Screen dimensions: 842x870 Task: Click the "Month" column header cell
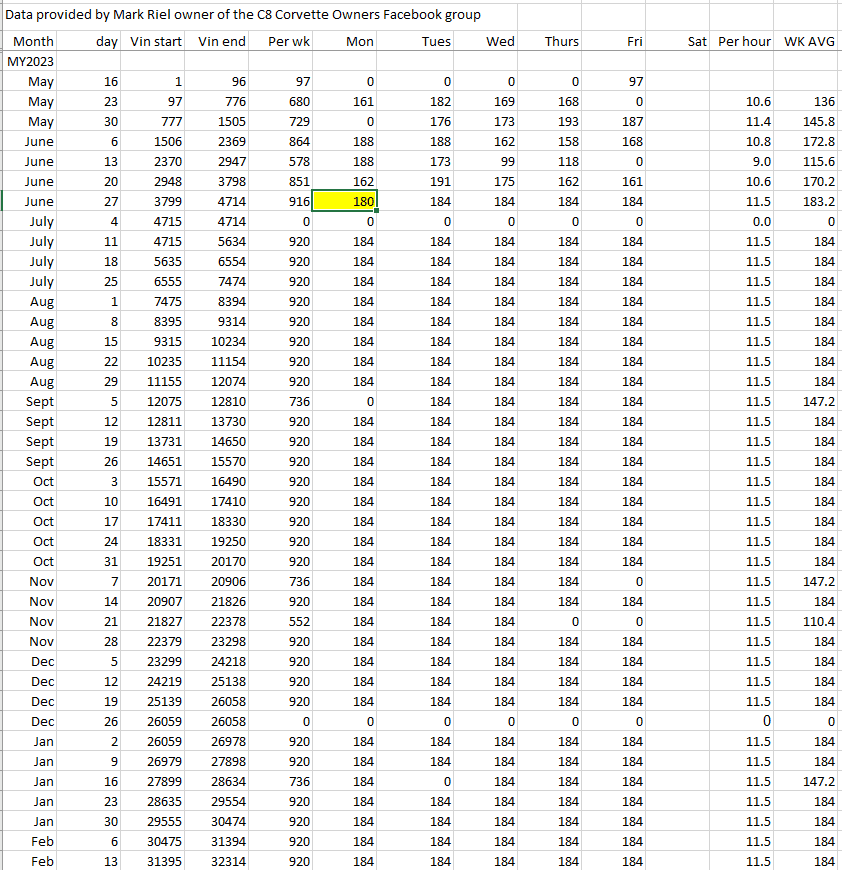pyautogui.click(x=33, y=42)
